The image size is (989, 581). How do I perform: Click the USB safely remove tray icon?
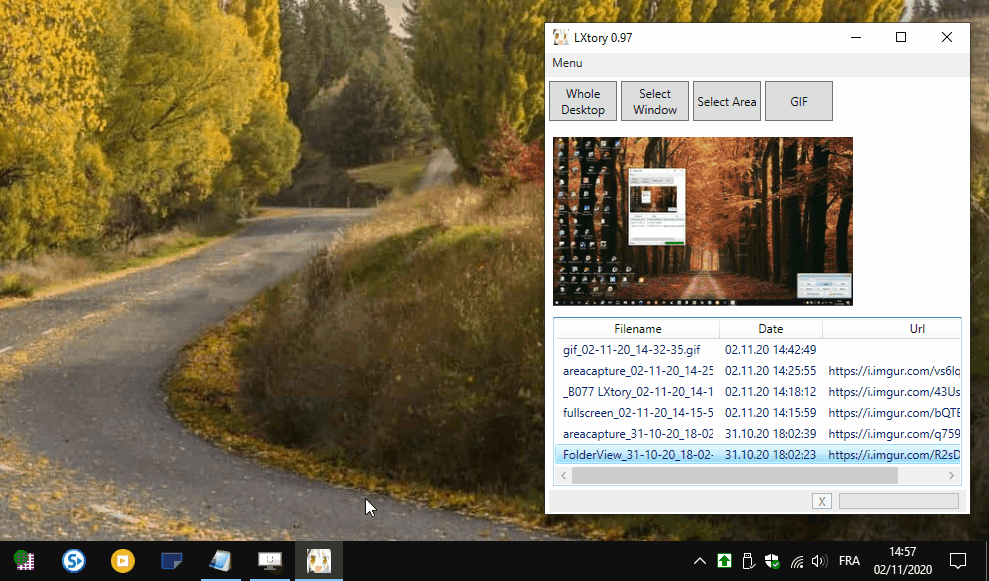748,560
